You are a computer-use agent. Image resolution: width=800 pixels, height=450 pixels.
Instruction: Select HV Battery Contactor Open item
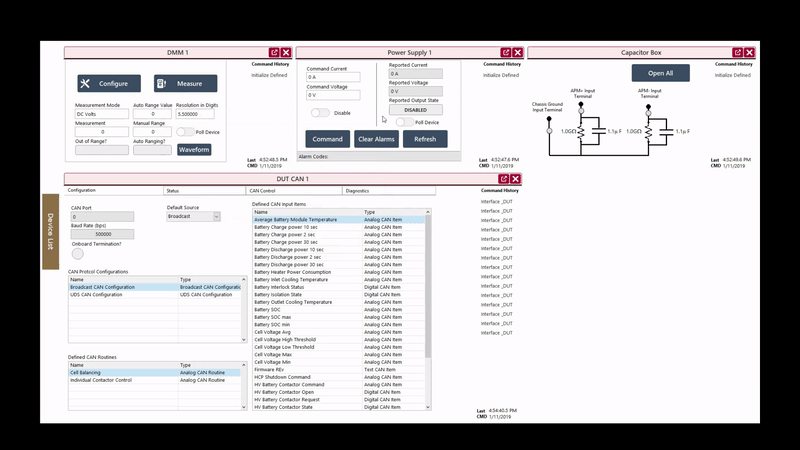tap(339, 392)
